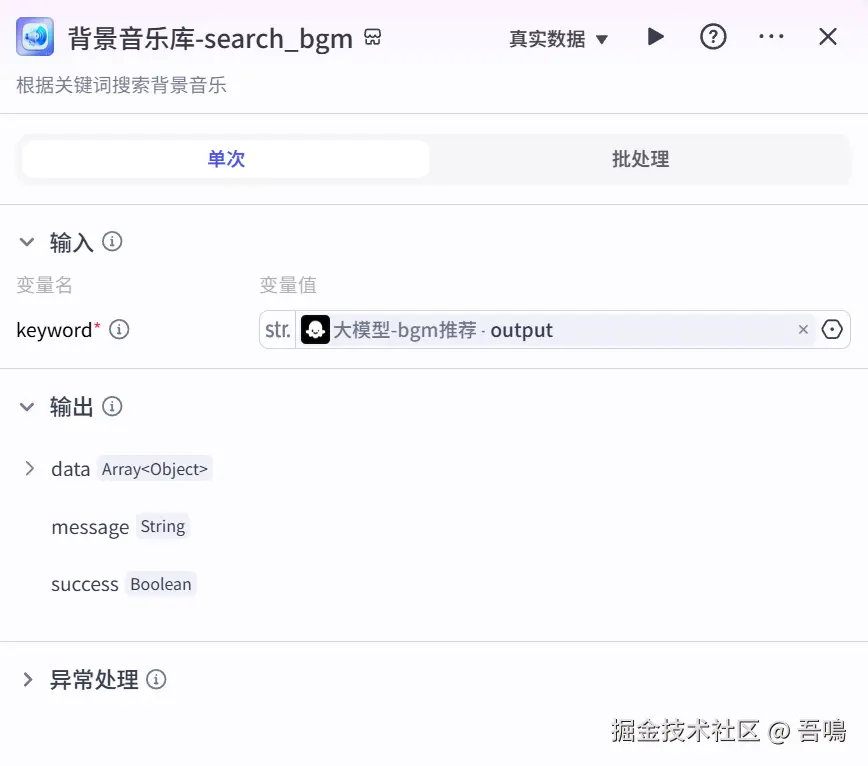Click the message String output row
Viewport: 868px width, 766px height.
tap(120, 526)
